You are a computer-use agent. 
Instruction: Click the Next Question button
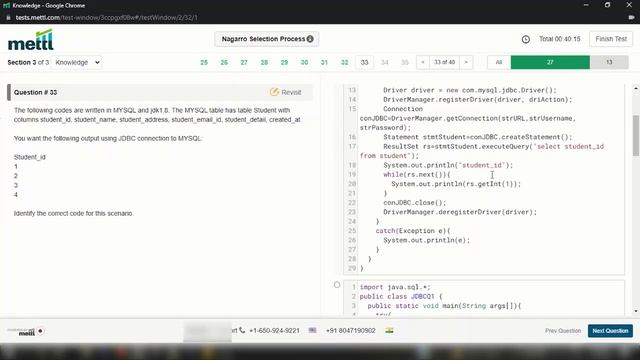(x=610, y=331)
